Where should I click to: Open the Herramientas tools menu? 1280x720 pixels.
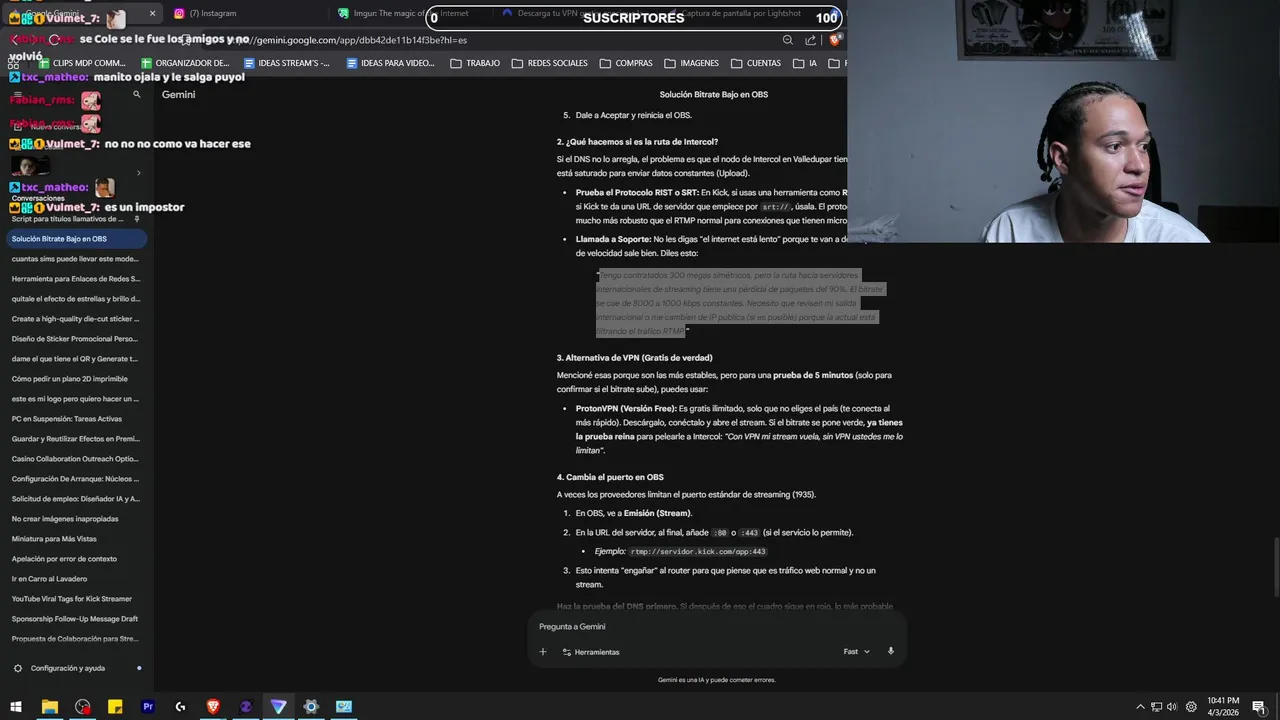point(591,652)
